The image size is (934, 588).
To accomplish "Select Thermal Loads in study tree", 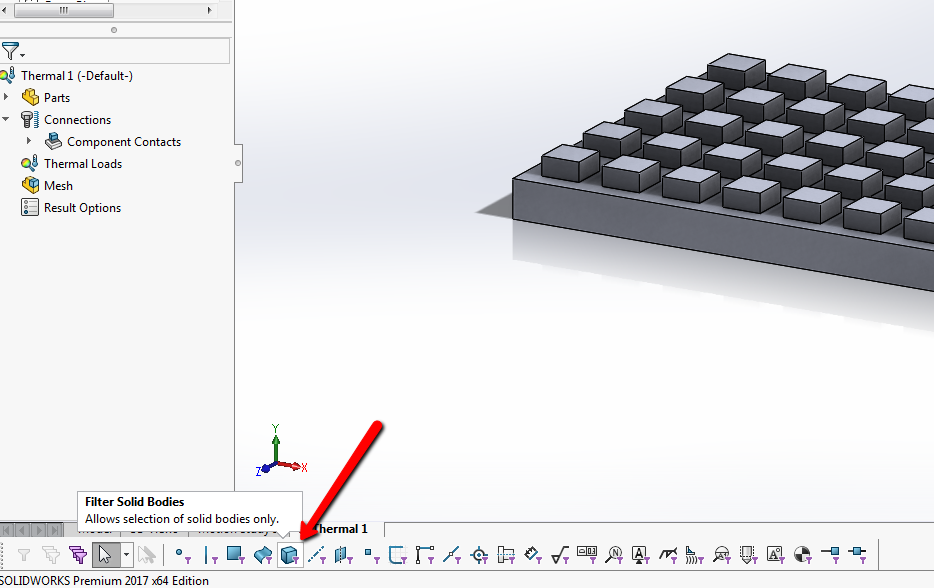I will coord(83,164).
